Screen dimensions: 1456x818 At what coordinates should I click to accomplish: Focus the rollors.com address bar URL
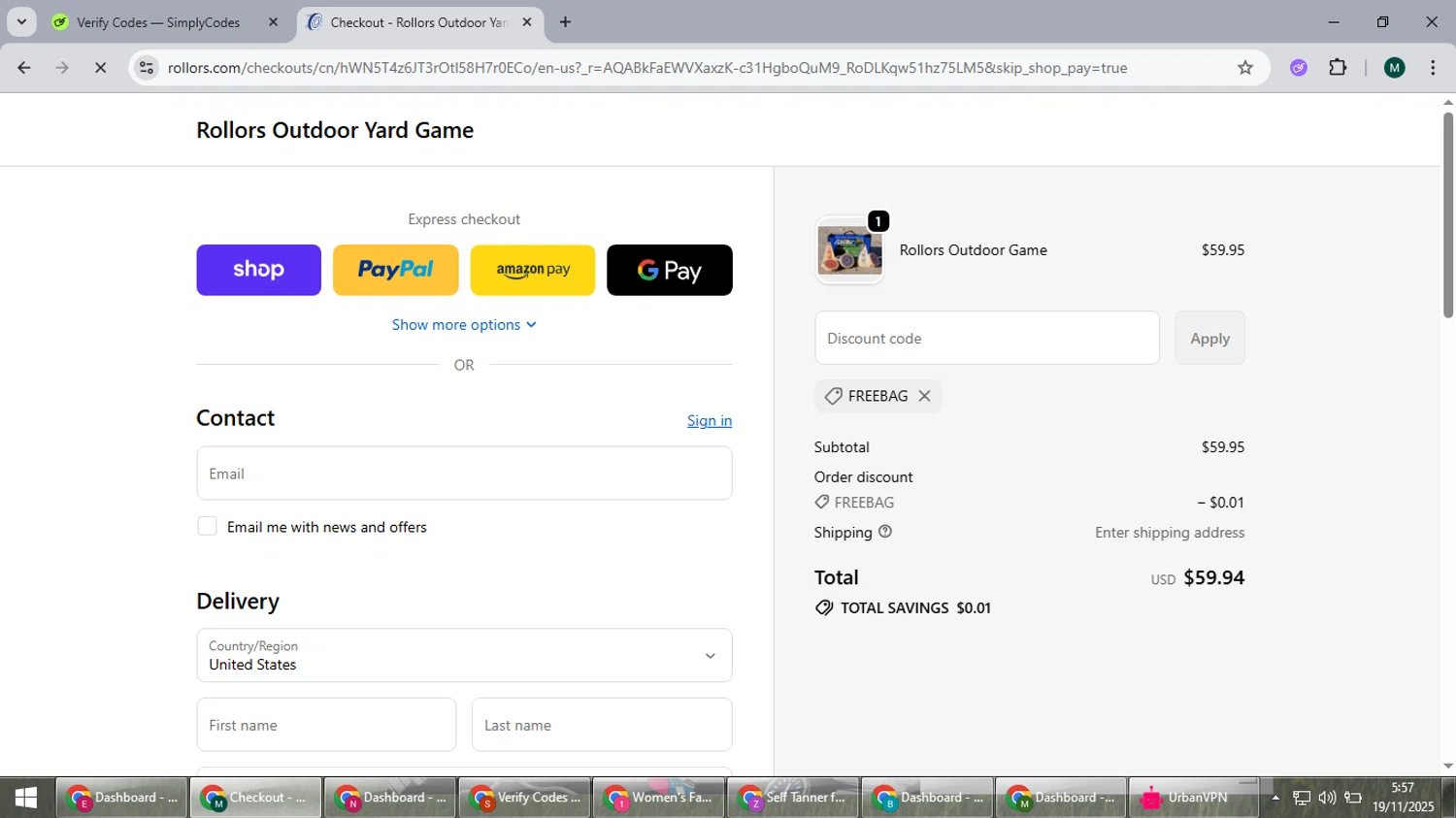(646, 68)
